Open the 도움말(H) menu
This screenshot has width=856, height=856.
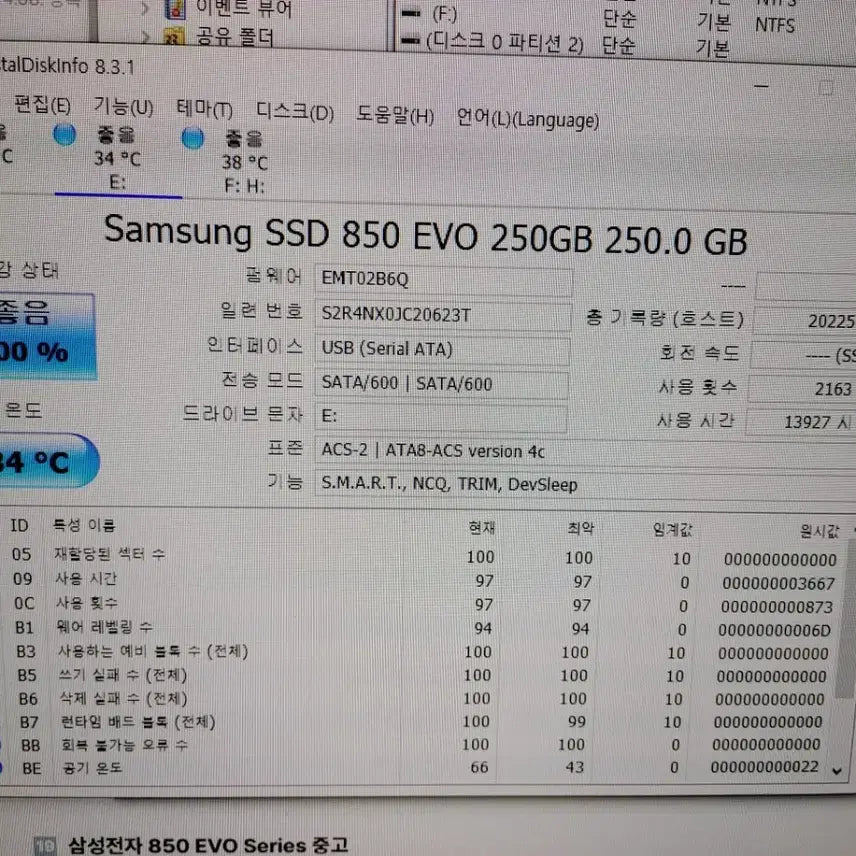click(x=395, y=115)
